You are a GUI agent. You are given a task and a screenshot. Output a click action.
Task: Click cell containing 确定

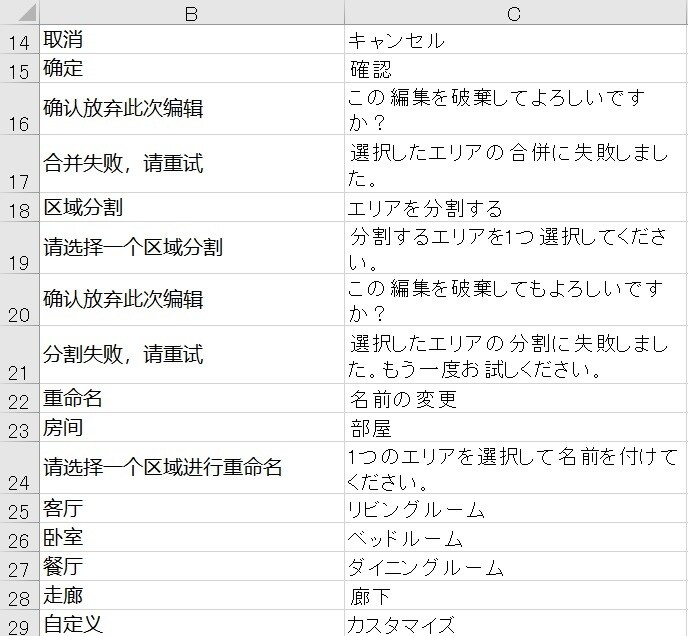192,68
